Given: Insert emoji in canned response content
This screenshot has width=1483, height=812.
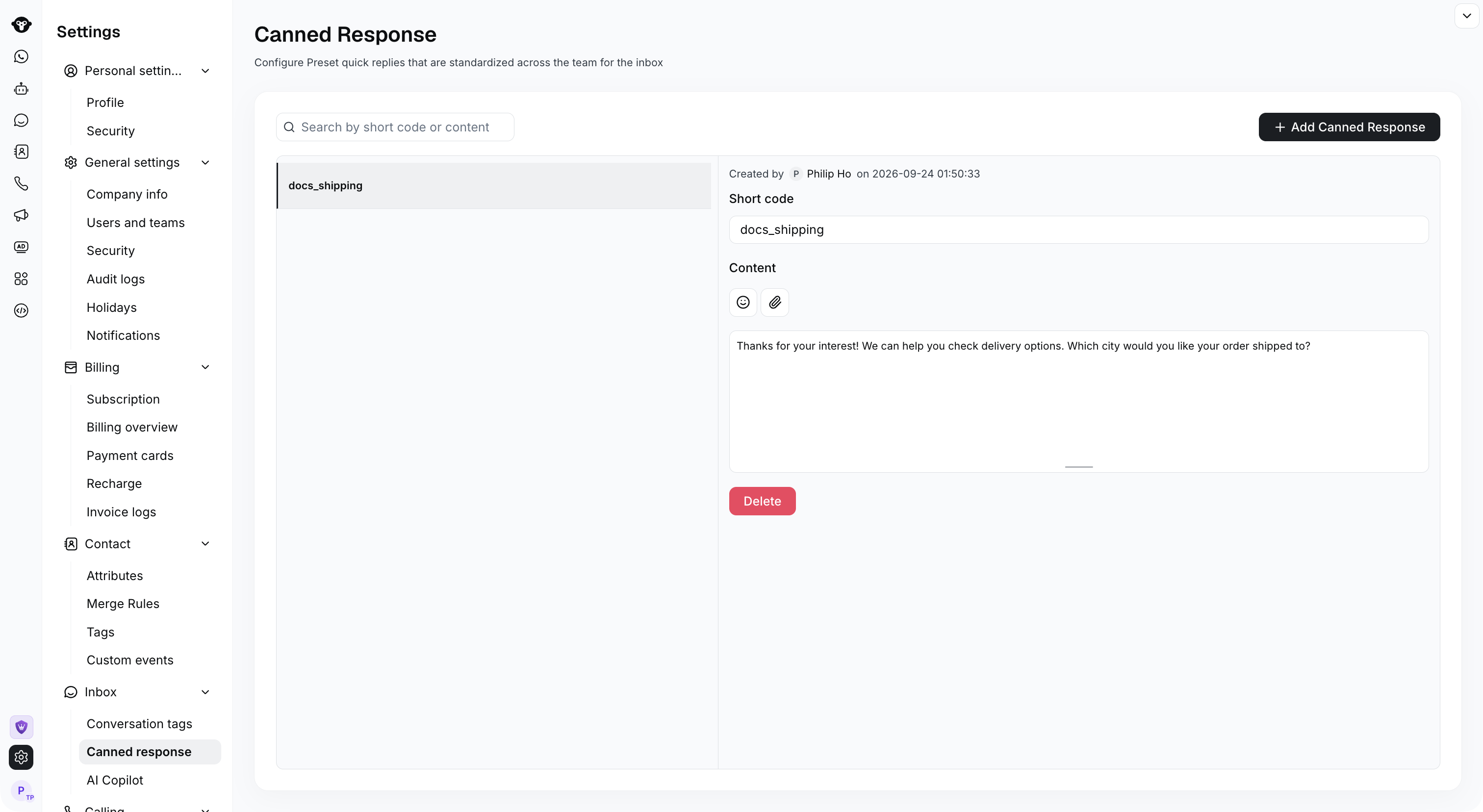Looking at the screenshot, I should tap(743, 303).
